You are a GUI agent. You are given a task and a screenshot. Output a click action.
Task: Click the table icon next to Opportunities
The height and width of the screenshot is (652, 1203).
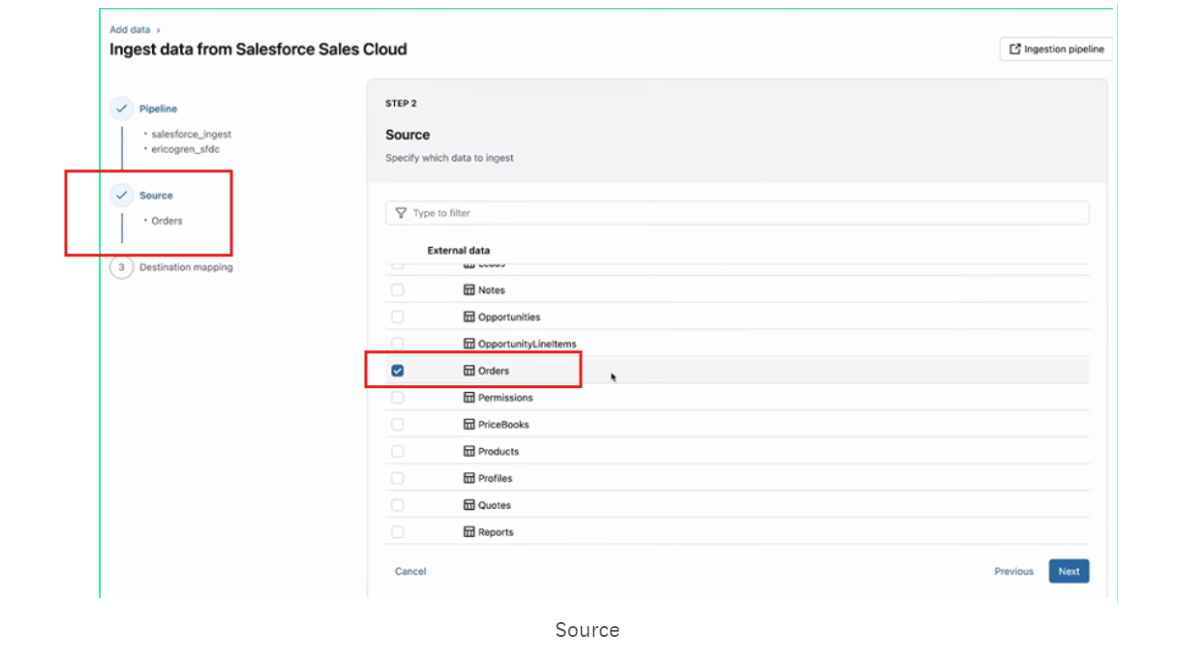click(x=470, y=316)
